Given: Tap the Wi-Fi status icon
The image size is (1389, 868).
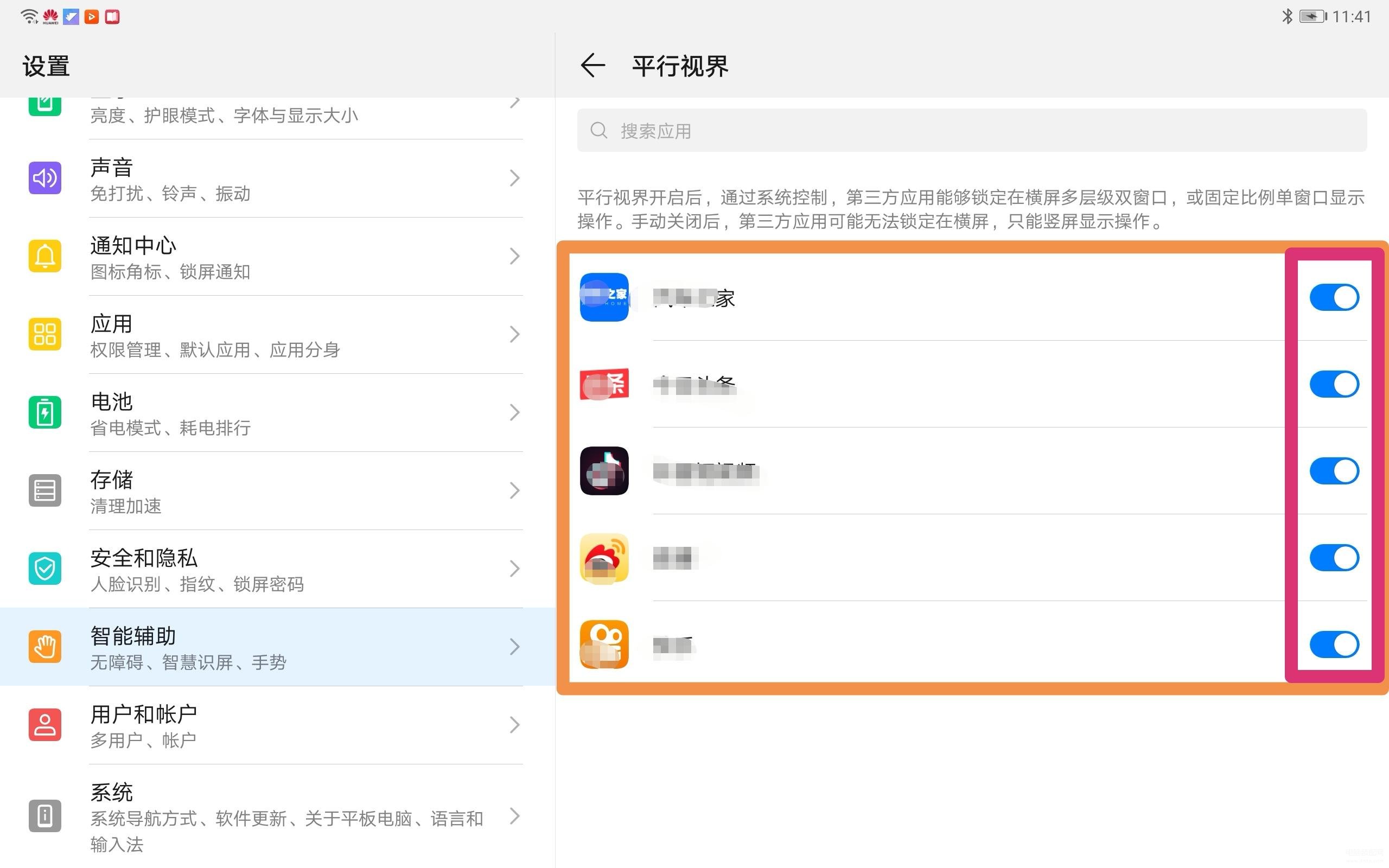Looking at the screenshot, I should tap(29, 17).
